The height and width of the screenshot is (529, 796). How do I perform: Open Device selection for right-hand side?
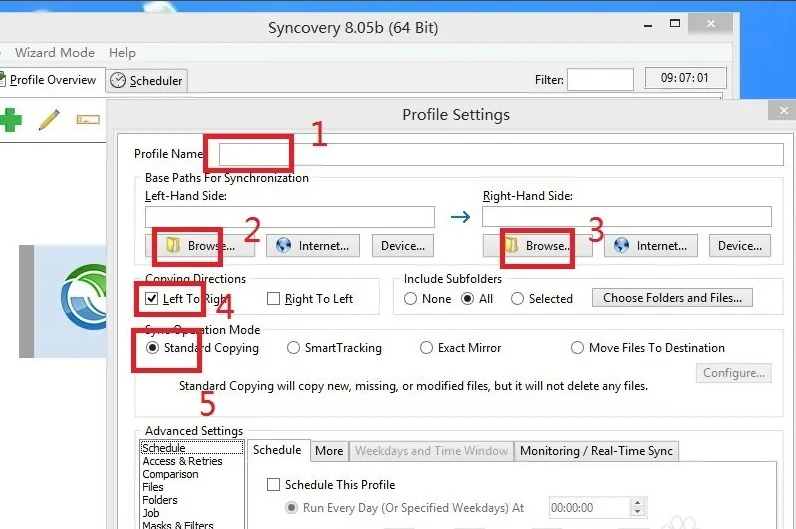point(740,246)
